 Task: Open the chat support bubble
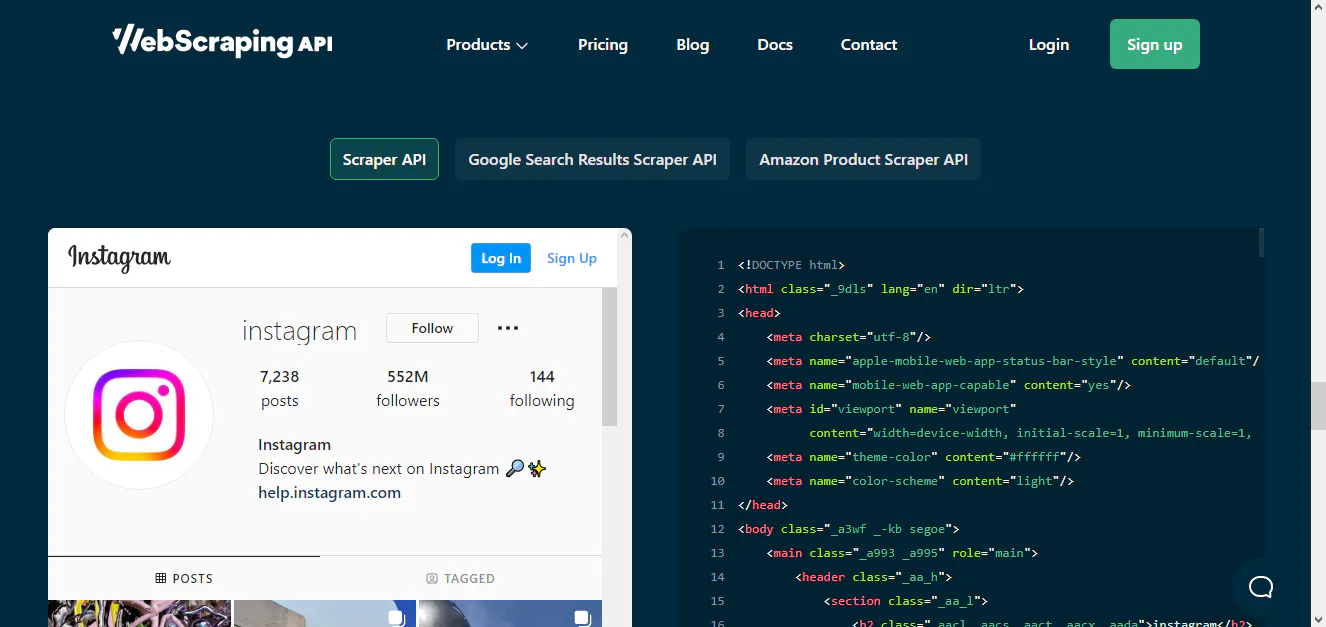click(1260, 587)
